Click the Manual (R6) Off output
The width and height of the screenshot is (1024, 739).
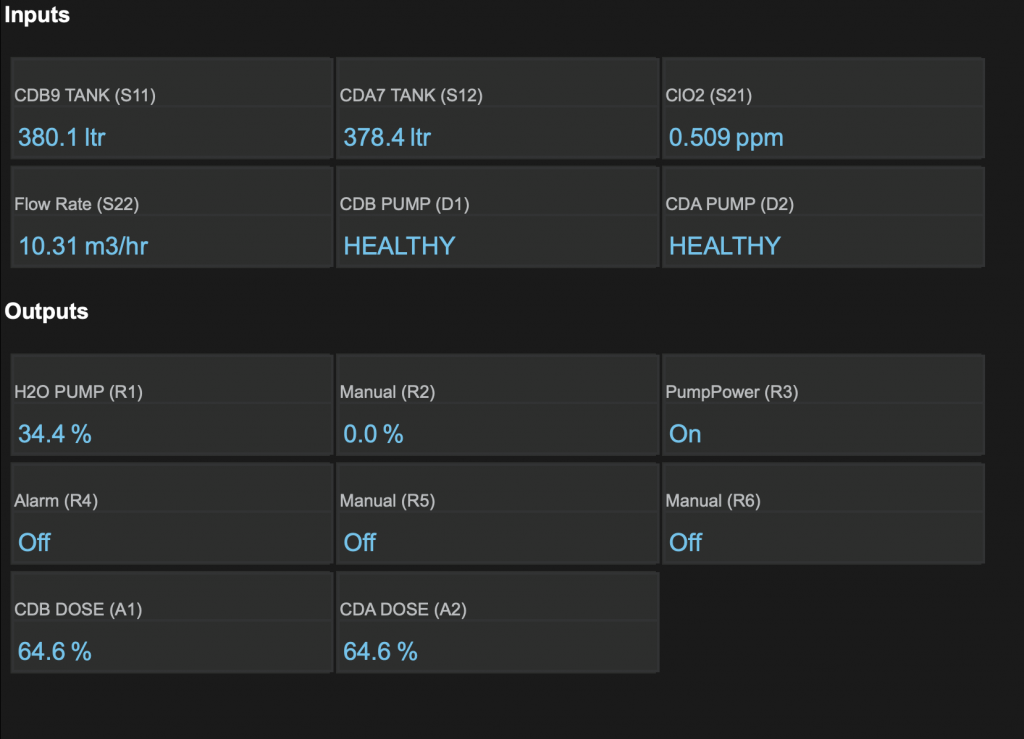[686, 542]
